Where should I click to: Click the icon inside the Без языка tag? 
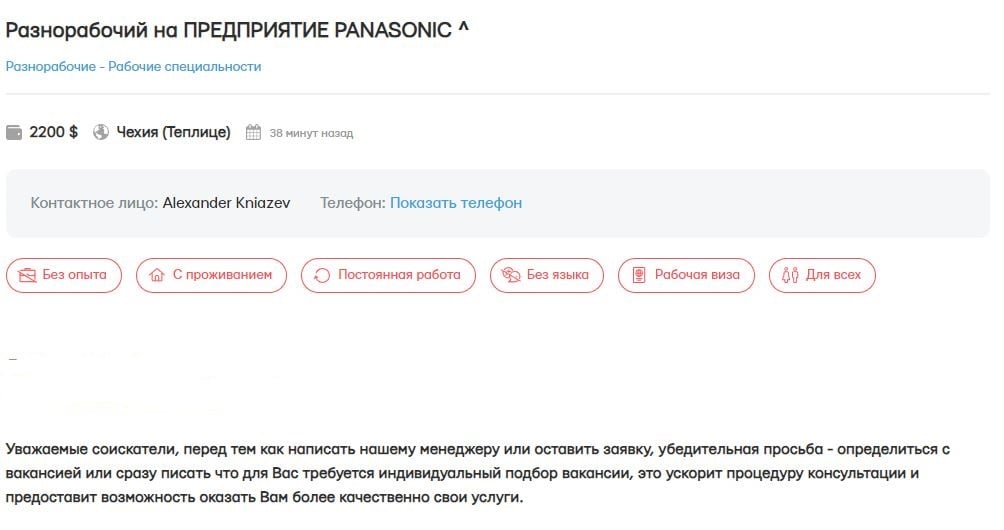pyautogui.click(x=510, y=275)
